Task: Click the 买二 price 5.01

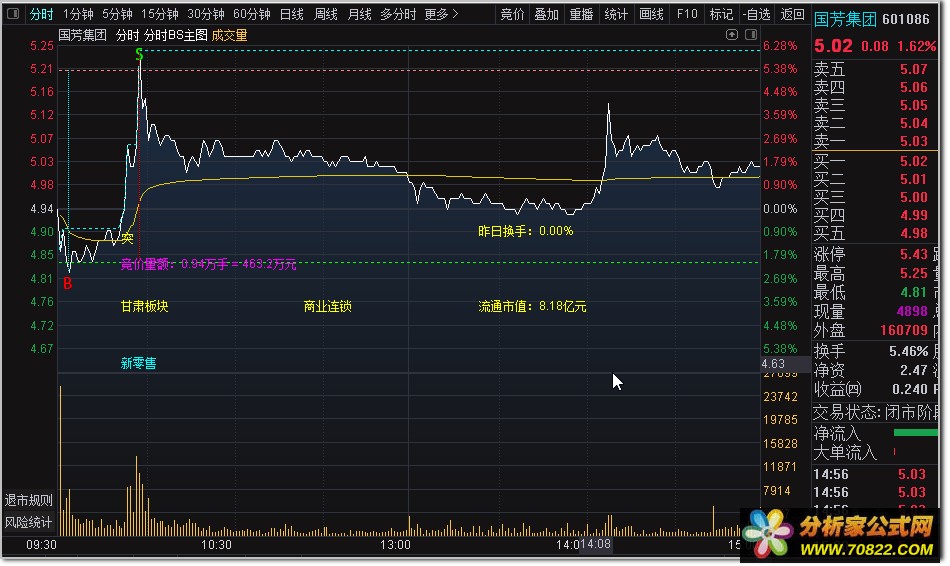Action: (914, 179)
